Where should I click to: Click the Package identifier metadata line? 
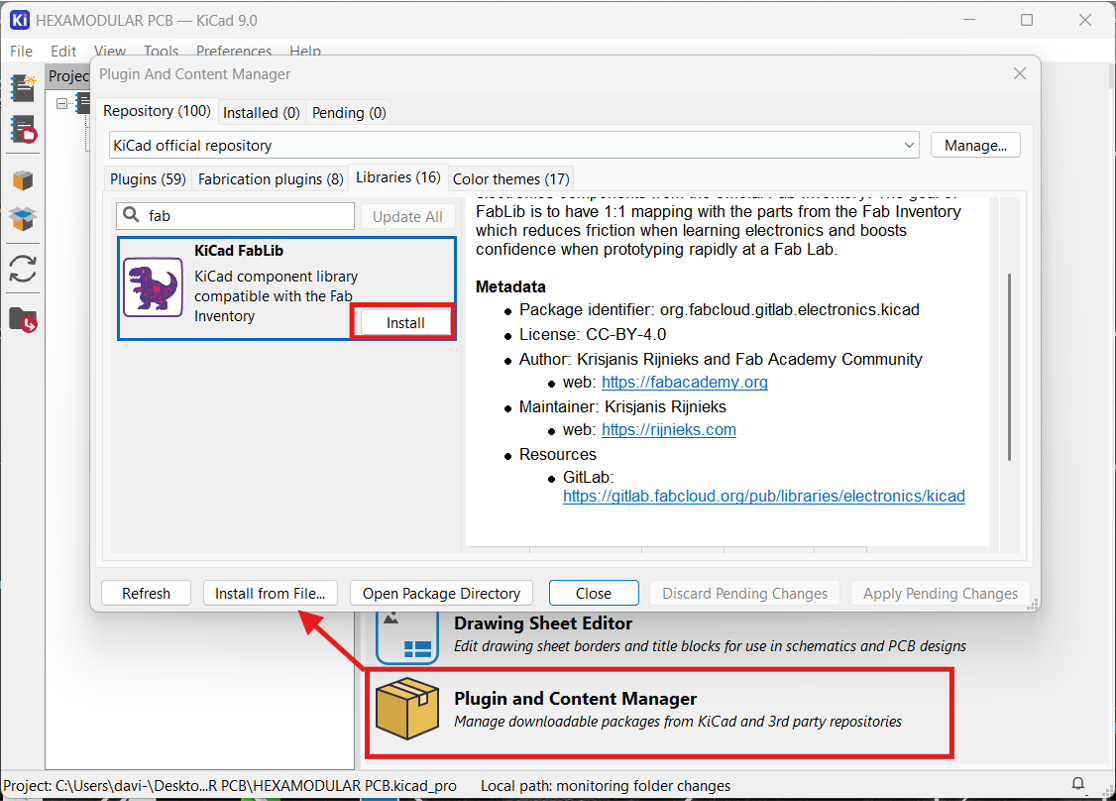719,310
